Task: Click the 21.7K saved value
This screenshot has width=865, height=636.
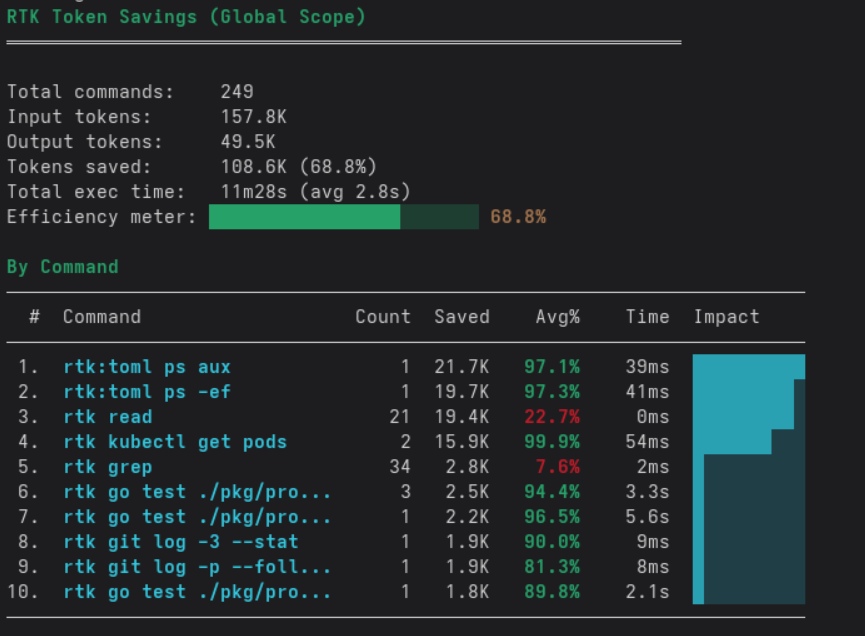Action: [462, 367]
